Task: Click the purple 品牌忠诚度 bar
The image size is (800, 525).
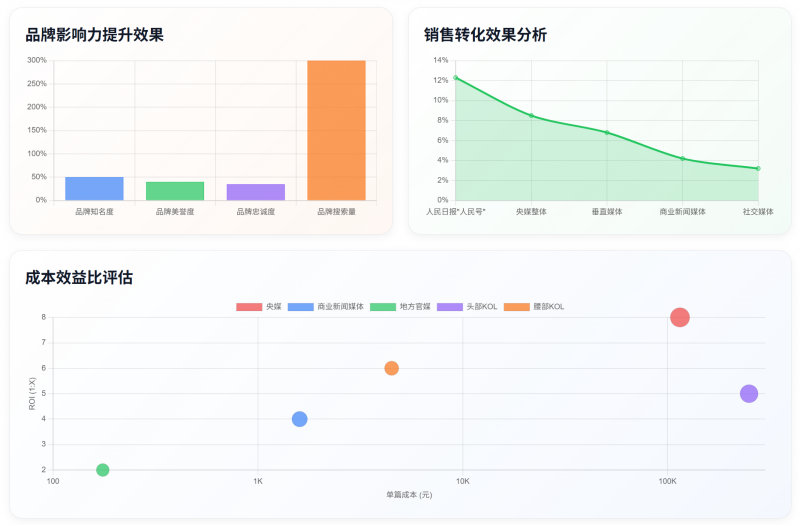Action: click(x=255, y=192)
